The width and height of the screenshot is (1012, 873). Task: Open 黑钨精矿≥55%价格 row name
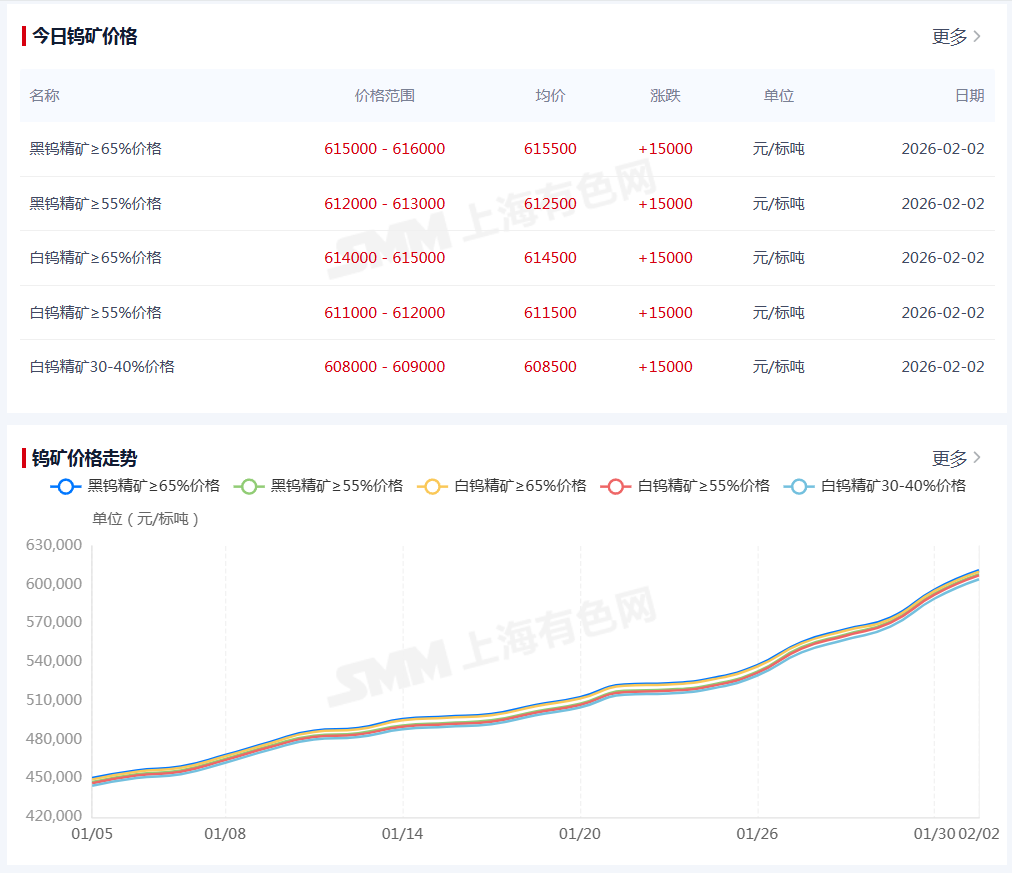click(x=96, y=204)
